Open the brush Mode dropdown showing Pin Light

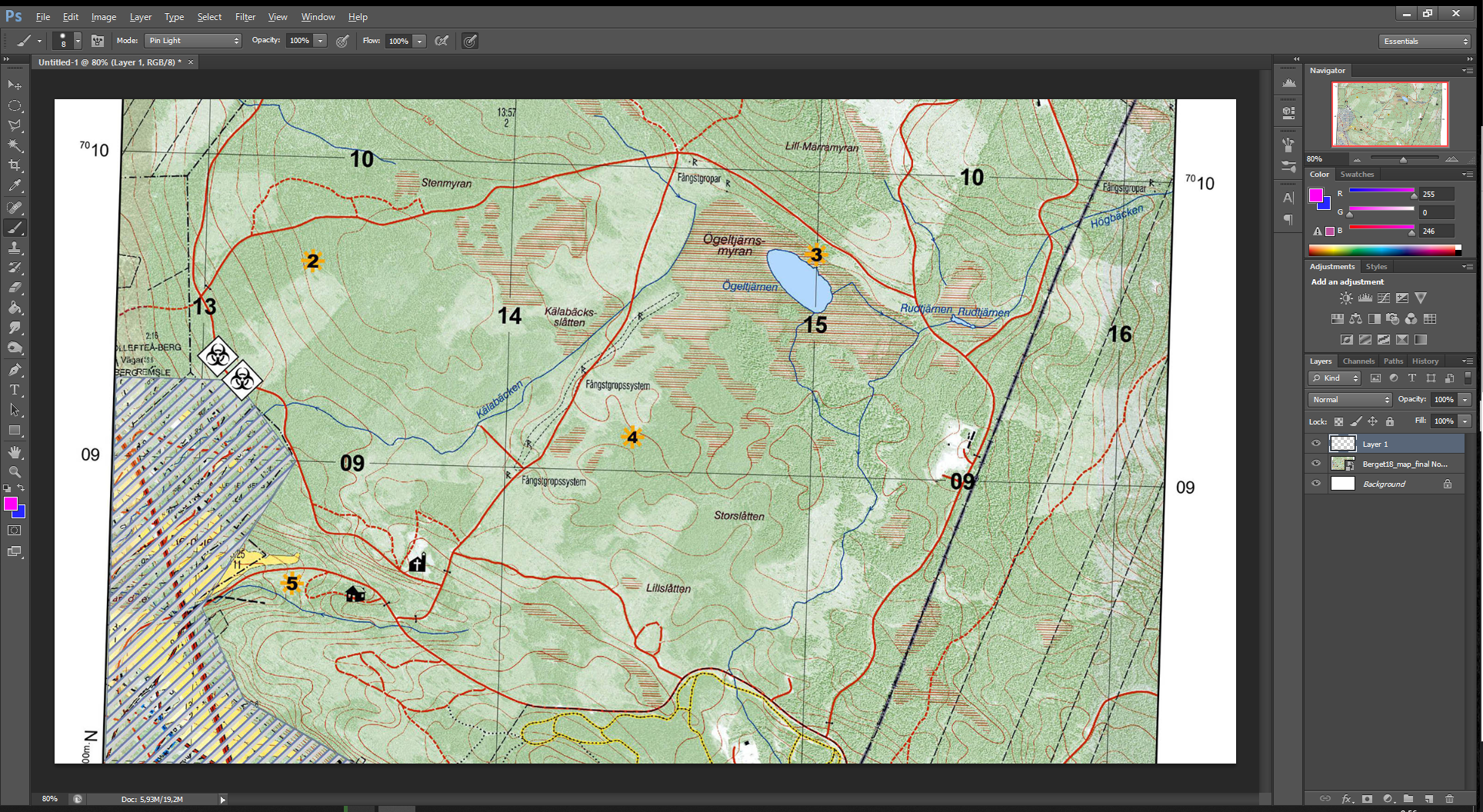click(193, 41)
